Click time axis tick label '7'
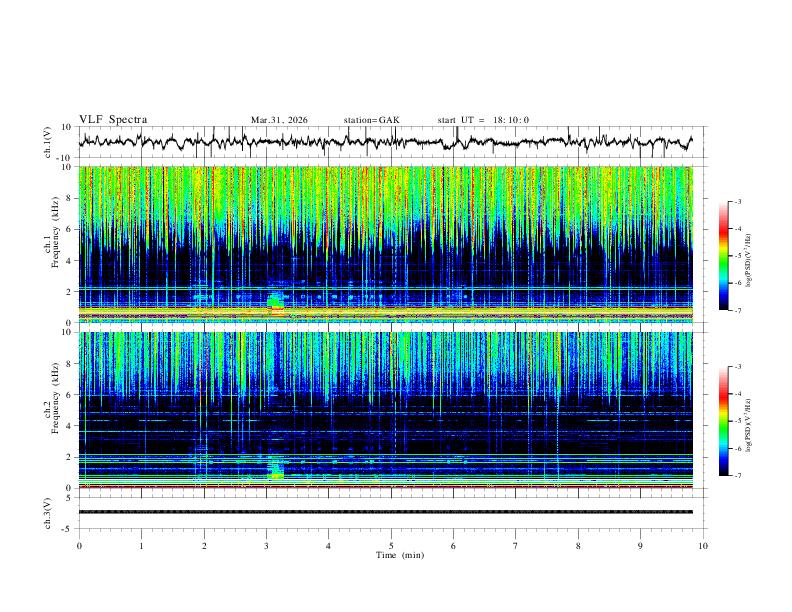 click(516, 546)
